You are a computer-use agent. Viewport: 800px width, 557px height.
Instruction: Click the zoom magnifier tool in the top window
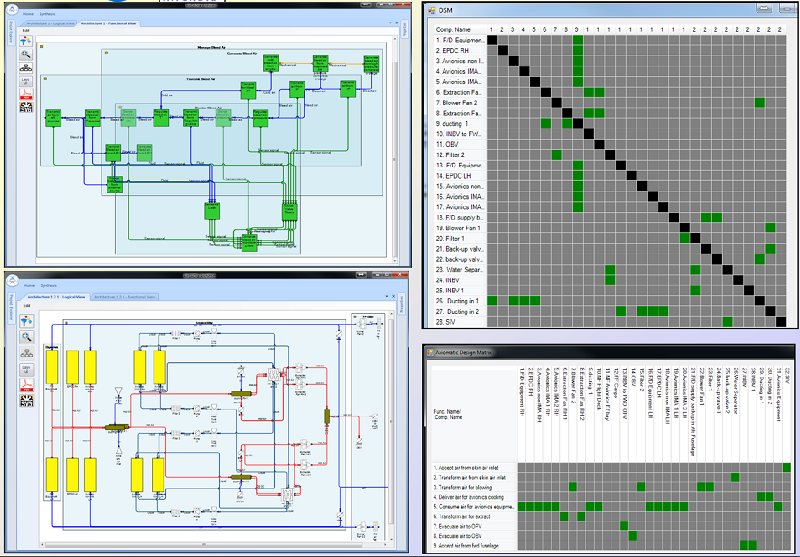25,55
